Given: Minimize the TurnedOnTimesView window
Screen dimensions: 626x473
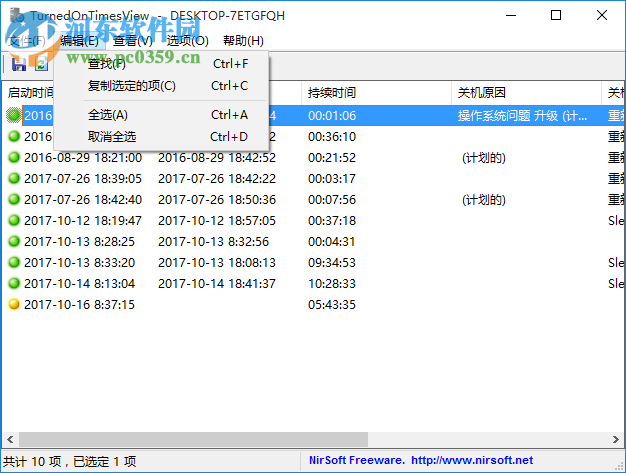Looking at the screenshot, I should (511, 15).
